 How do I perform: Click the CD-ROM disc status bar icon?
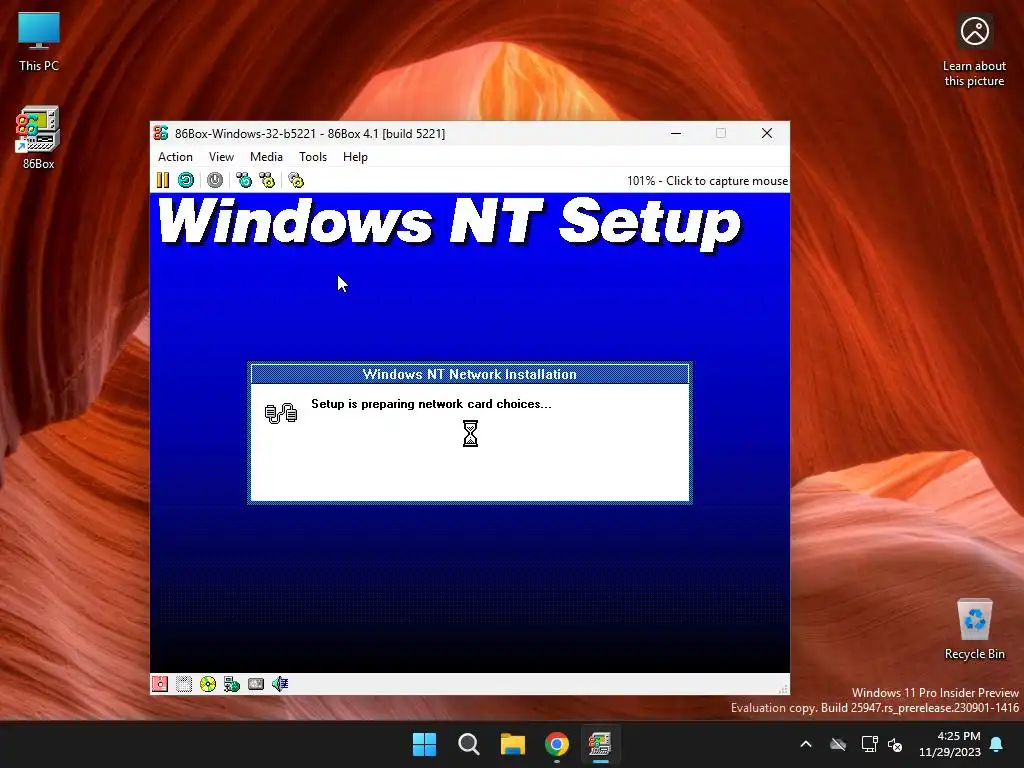pos(208,684)
